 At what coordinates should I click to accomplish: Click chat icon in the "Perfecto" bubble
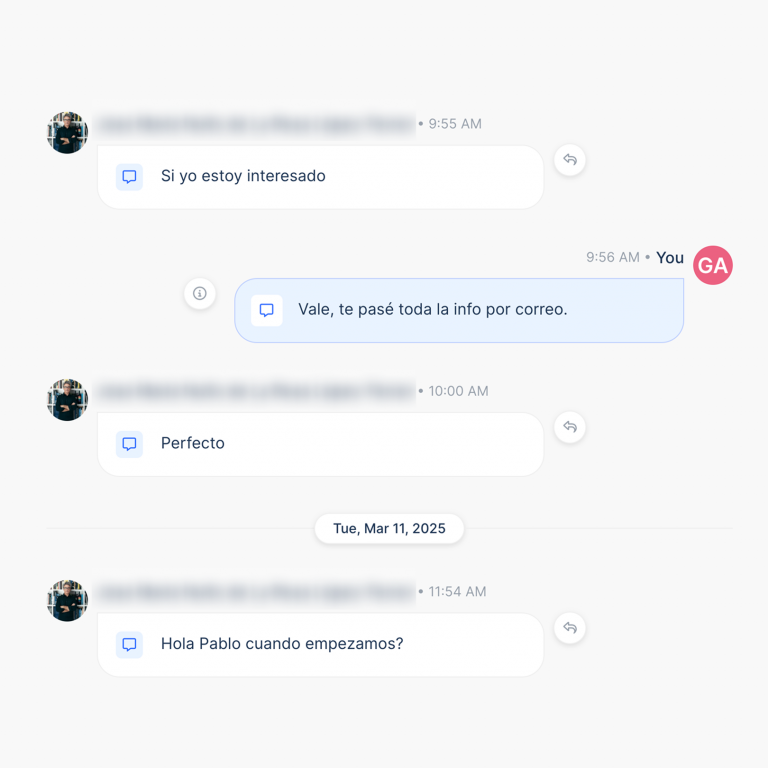pos(129,444)
